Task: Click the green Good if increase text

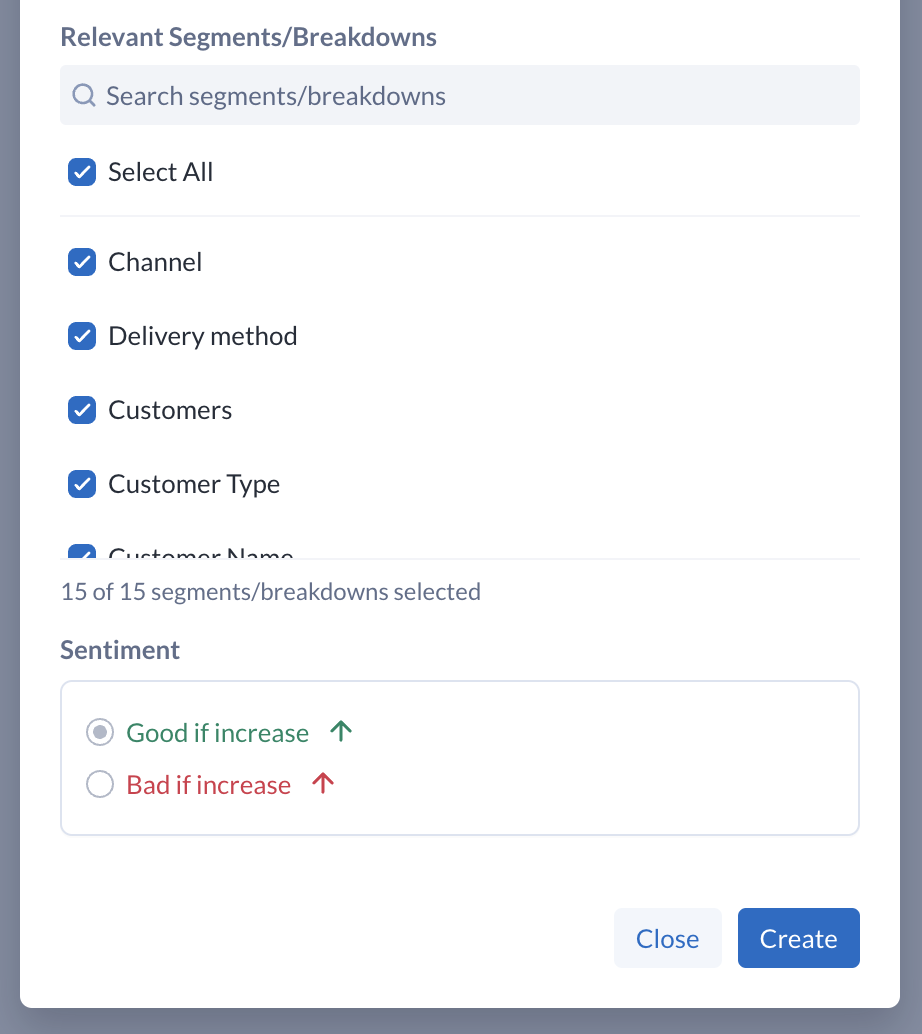Action: (x=217, y=733)
